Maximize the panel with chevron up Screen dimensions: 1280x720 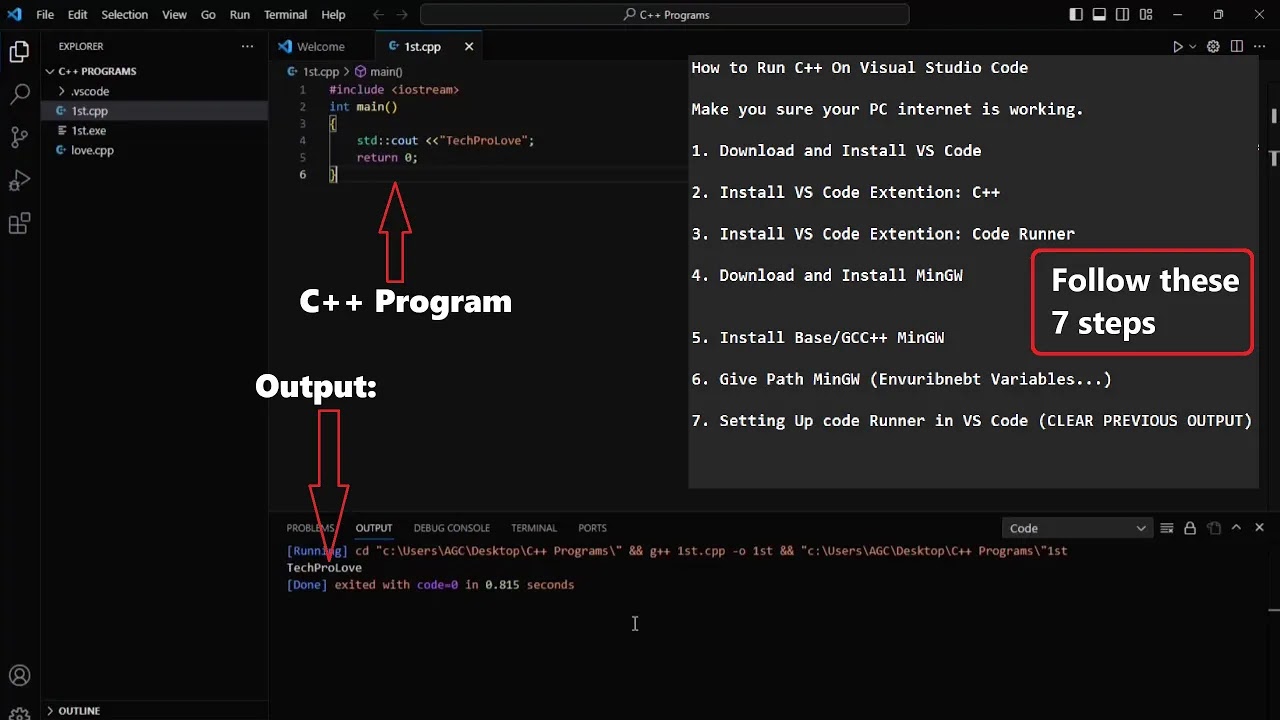pos(1237,528)
